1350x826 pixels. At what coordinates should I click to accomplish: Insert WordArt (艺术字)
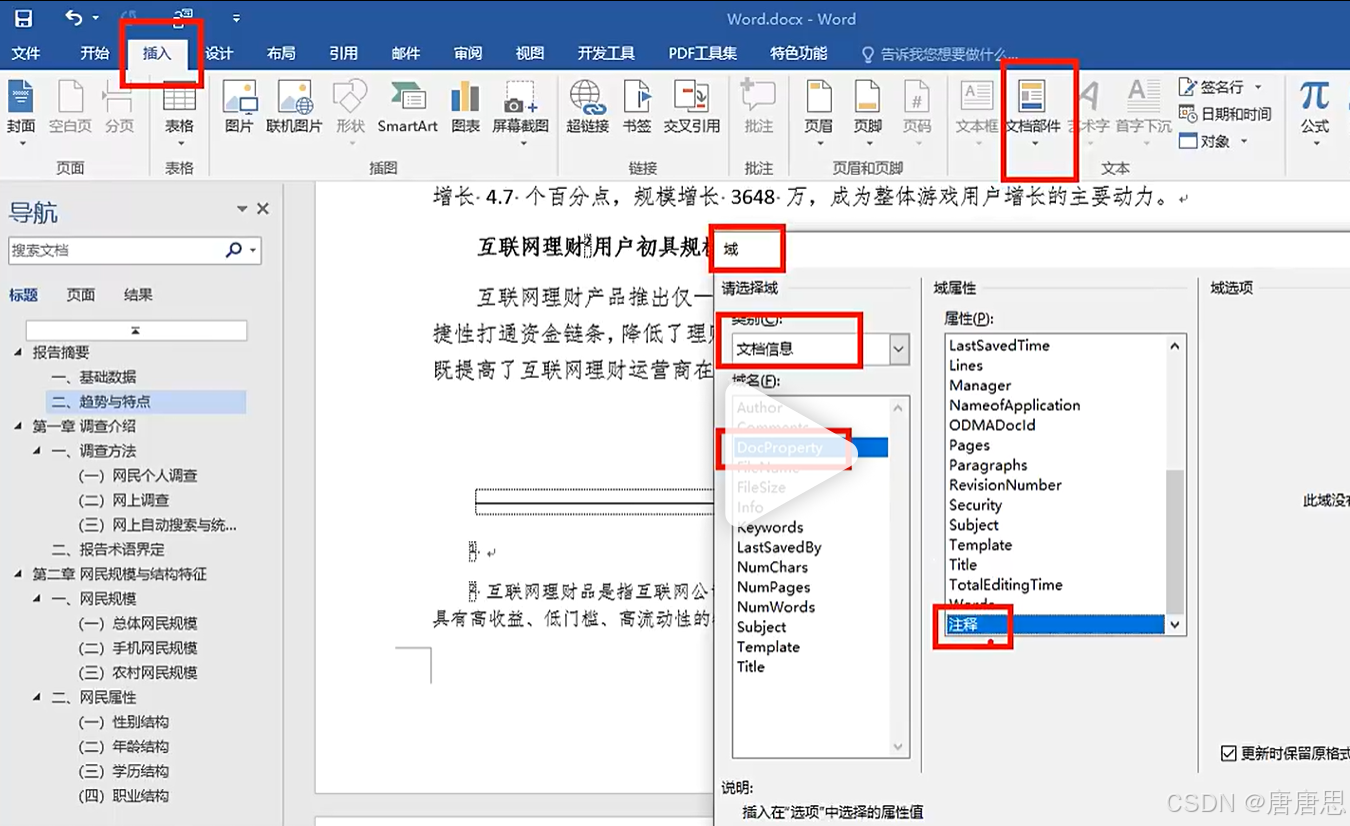pos(1088,114)
